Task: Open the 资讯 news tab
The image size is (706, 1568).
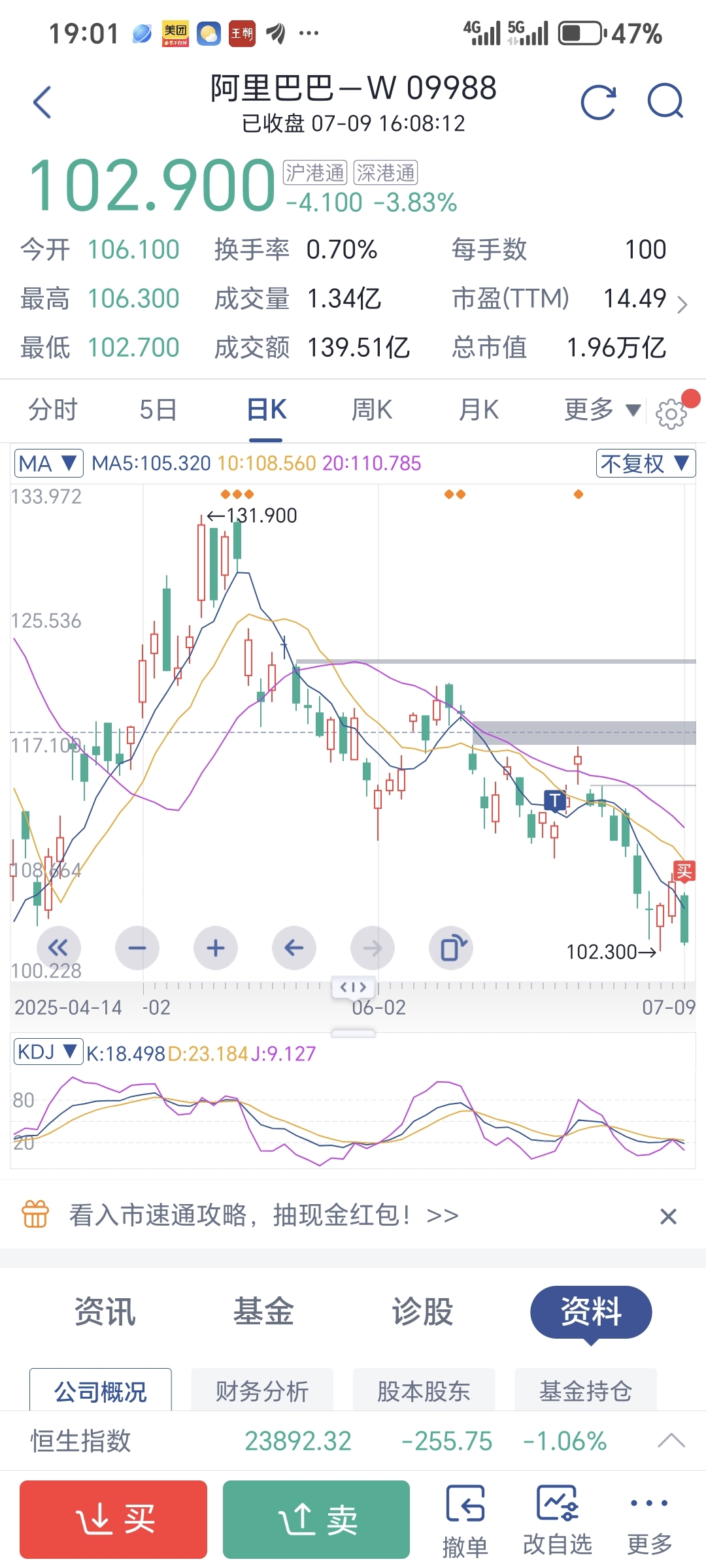Action: click(x=105, y=1311)
